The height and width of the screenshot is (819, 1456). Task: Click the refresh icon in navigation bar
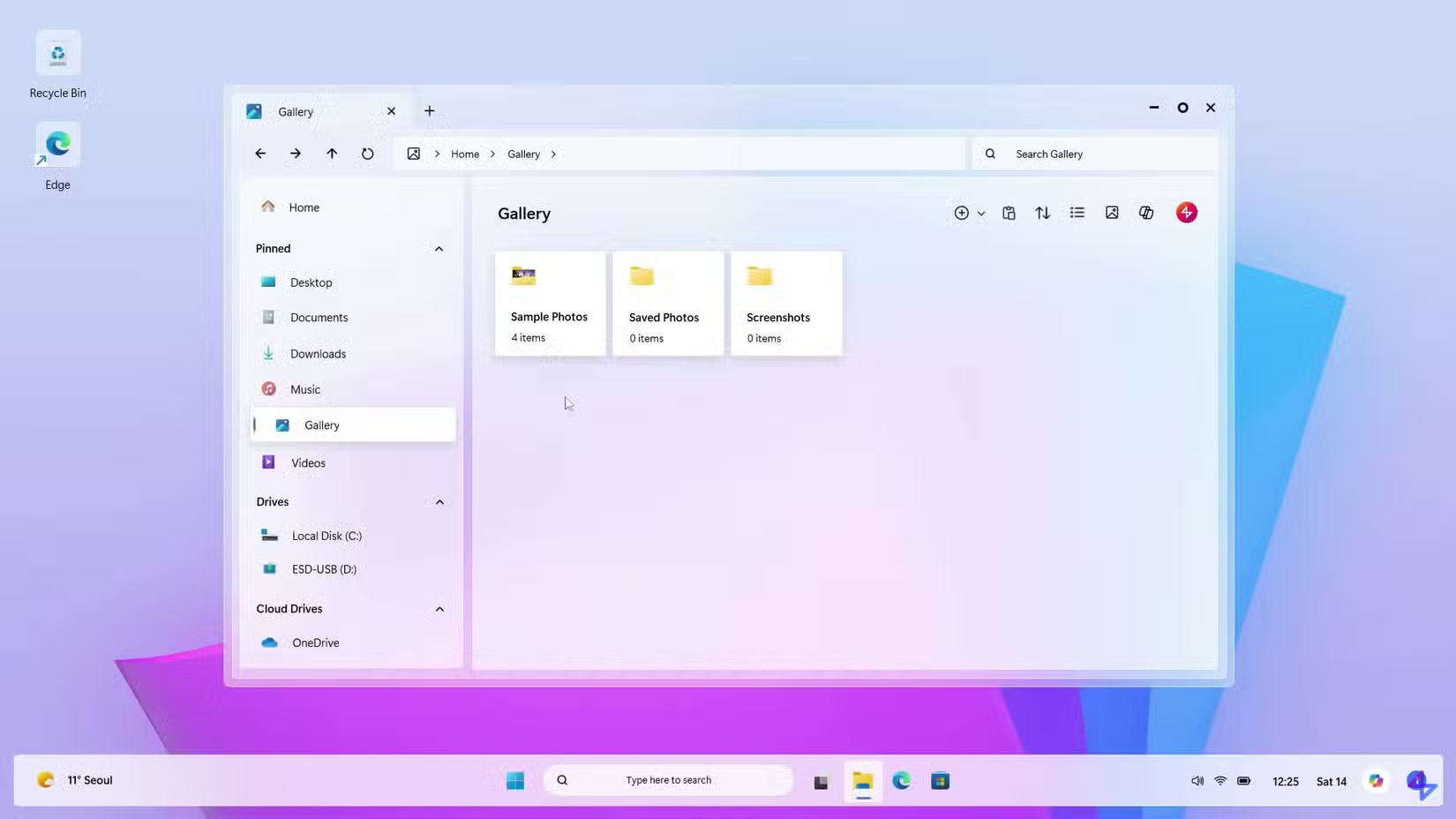(367, 154)
